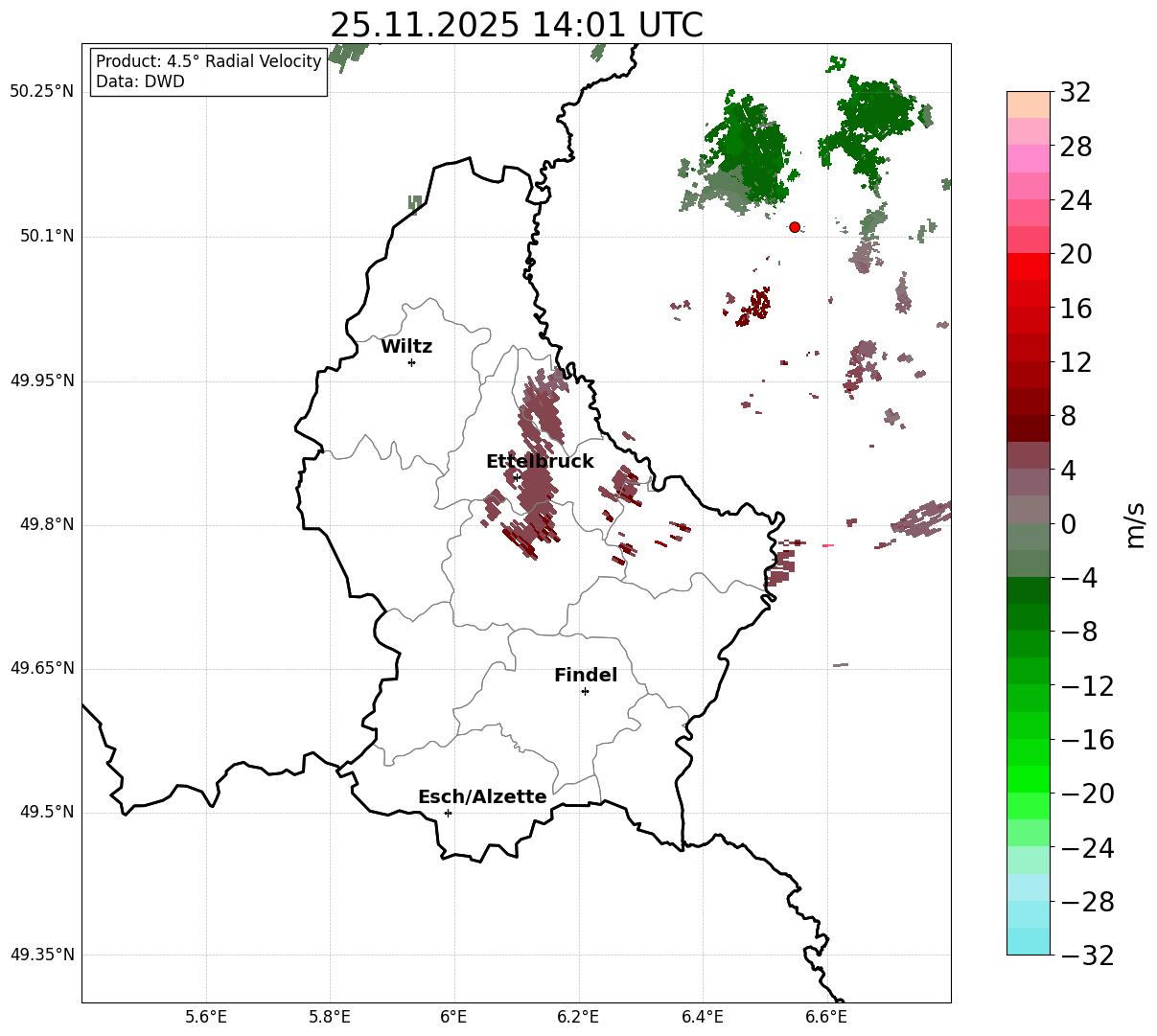Screen dimensions: 1157x1036
Task: Click the Data: DWD label
Action: pyautogui.click(x=140, y=81)
